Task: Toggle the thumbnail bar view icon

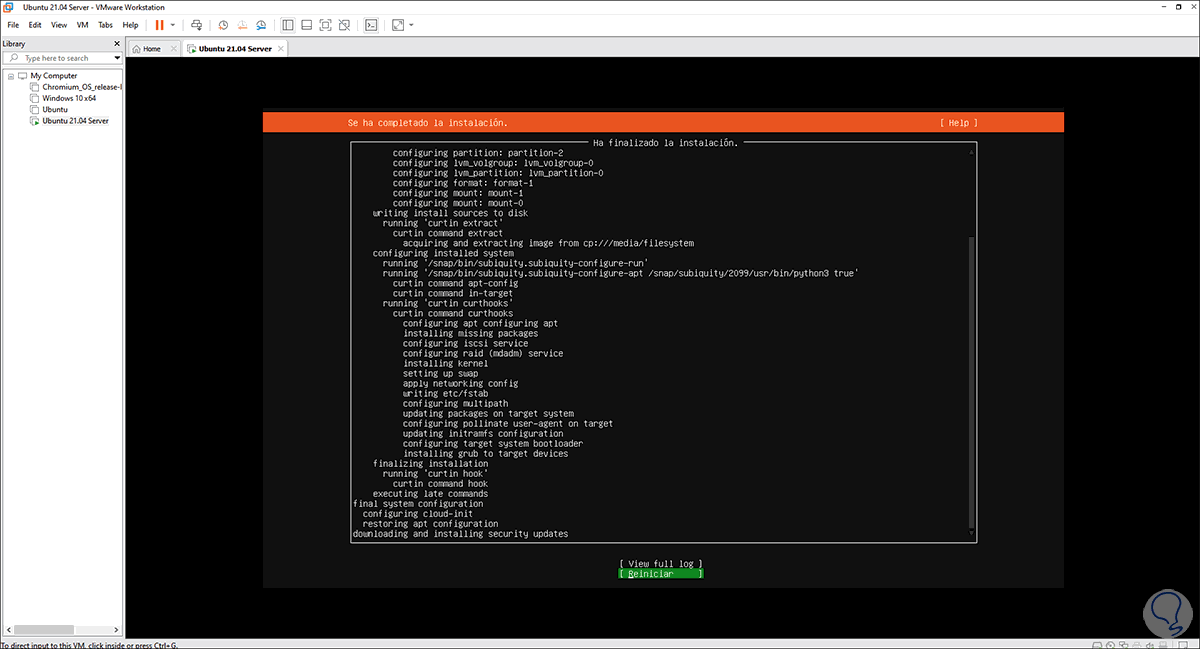Action: tap(307, 24)
